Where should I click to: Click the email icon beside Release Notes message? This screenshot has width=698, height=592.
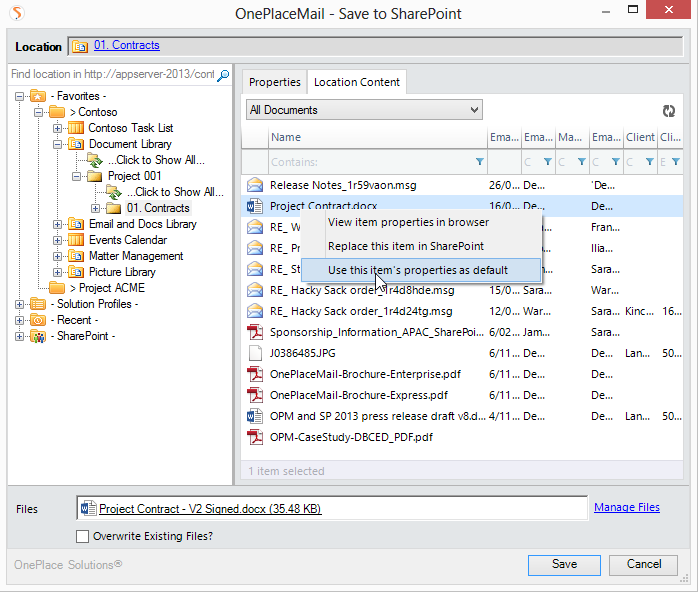[x=254, y=185]
